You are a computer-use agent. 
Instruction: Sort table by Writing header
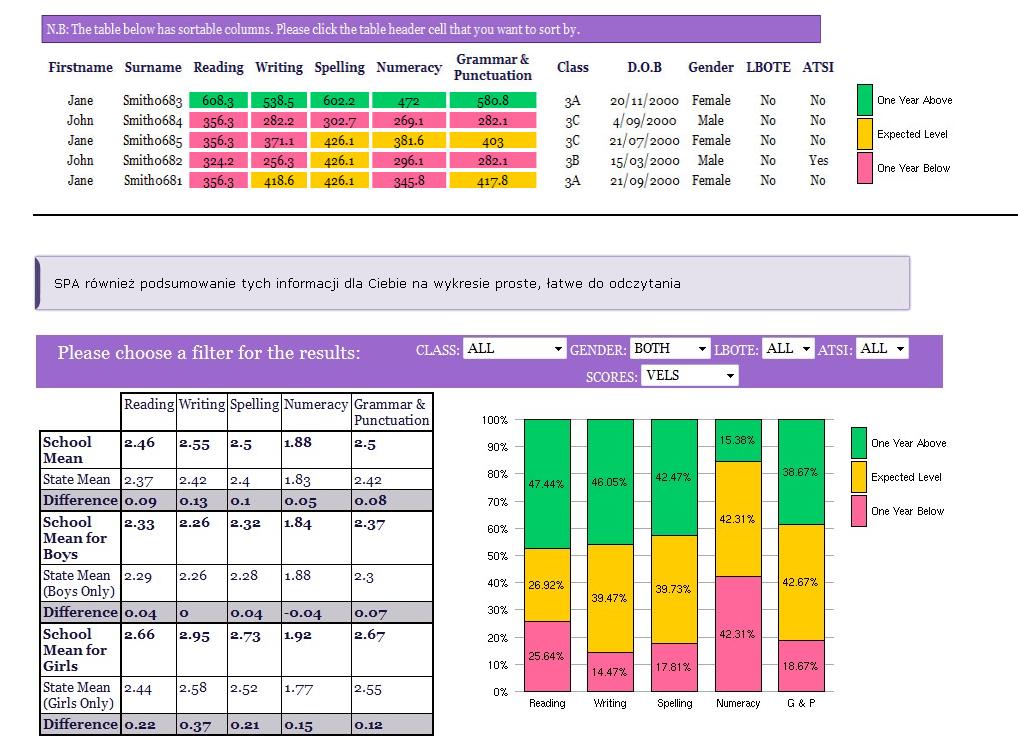click(x=279, y=67)
